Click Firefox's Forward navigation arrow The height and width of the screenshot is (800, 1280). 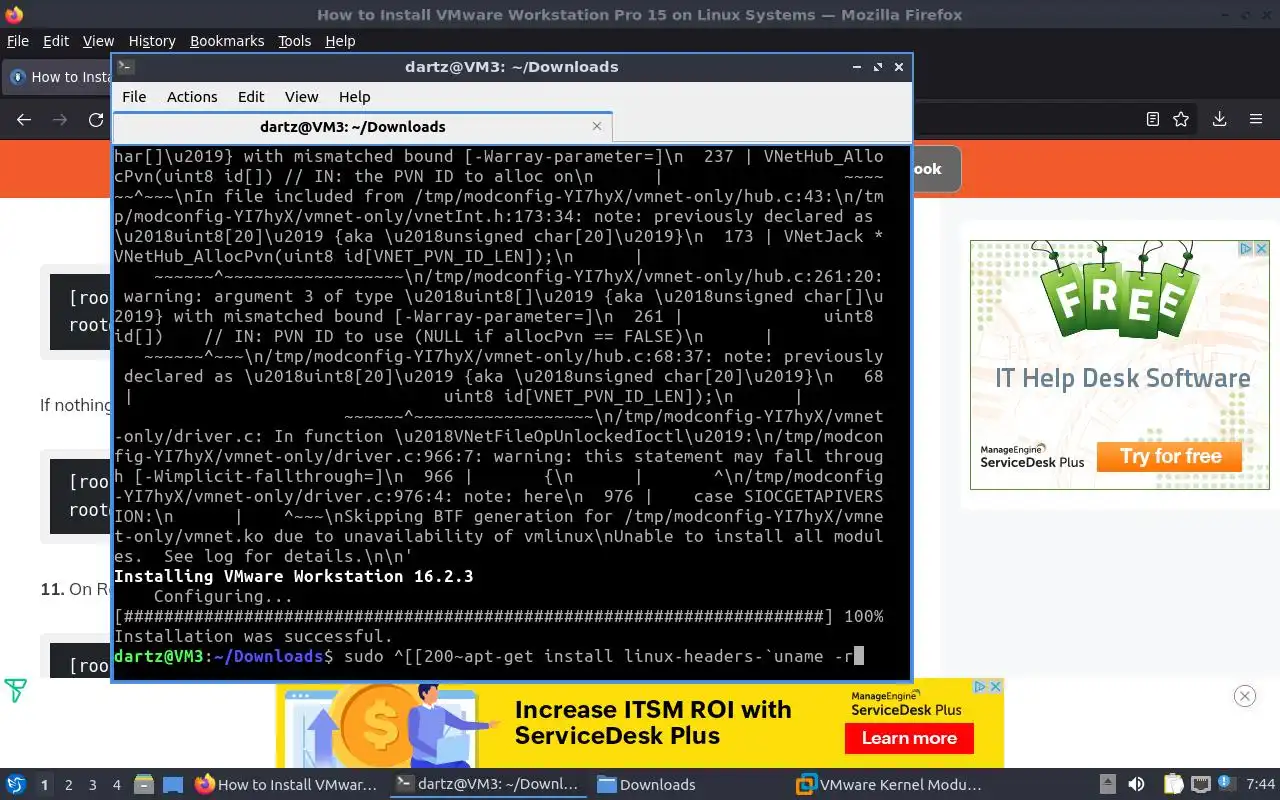pos(60,119)
